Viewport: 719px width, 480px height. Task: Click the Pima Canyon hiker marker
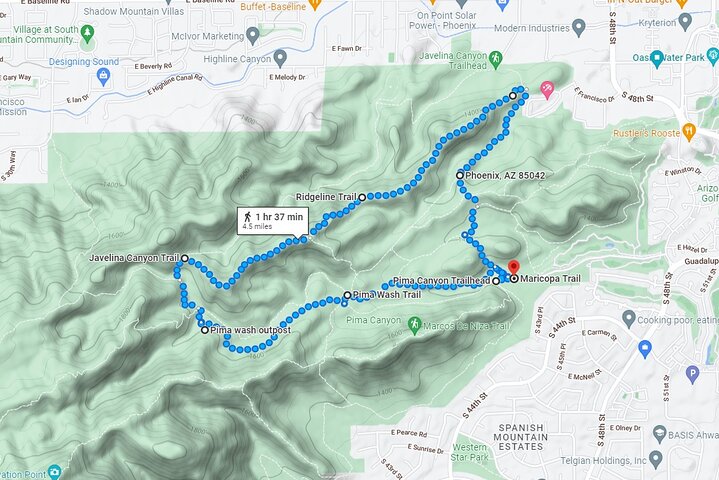(x=415, y=325)
